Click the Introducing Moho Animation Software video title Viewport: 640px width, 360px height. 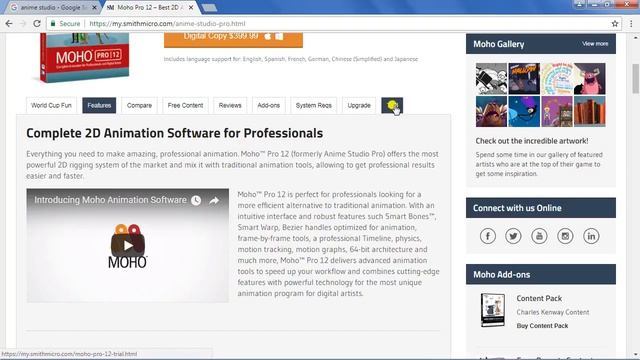pyautogui.click(x=110, y=200)
